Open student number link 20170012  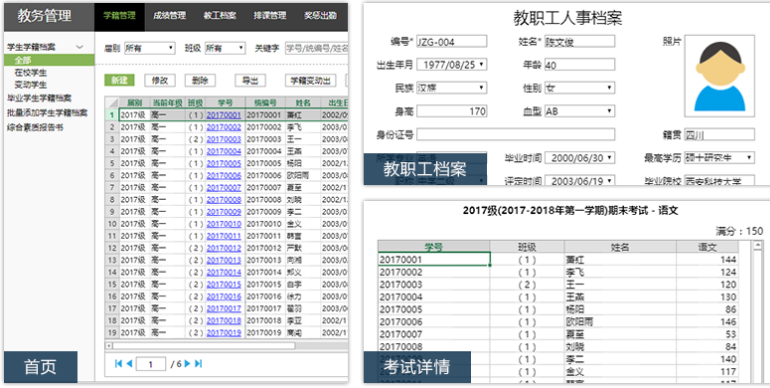(224, 248)
